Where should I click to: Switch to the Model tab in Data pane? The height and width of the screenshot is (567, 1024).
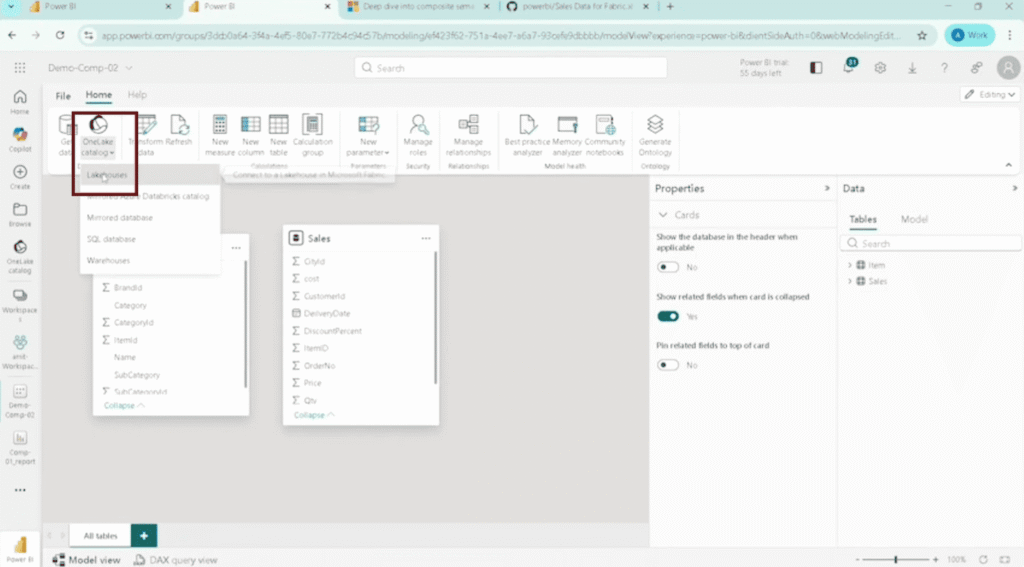[x=914, y=219]
